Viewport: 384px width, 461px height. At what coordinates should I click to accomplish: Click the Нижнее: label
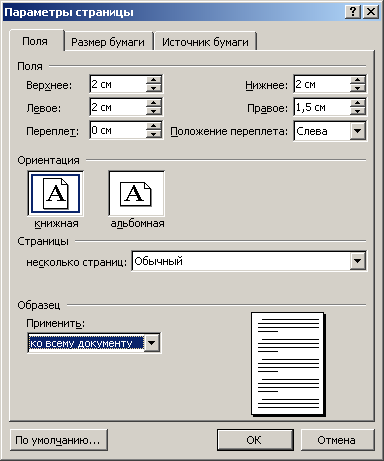[266, 85]
